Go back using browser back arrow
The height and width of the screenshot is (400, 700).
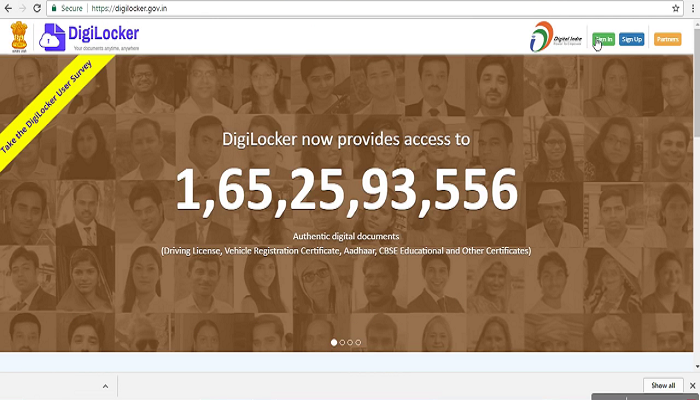(7, 7)
